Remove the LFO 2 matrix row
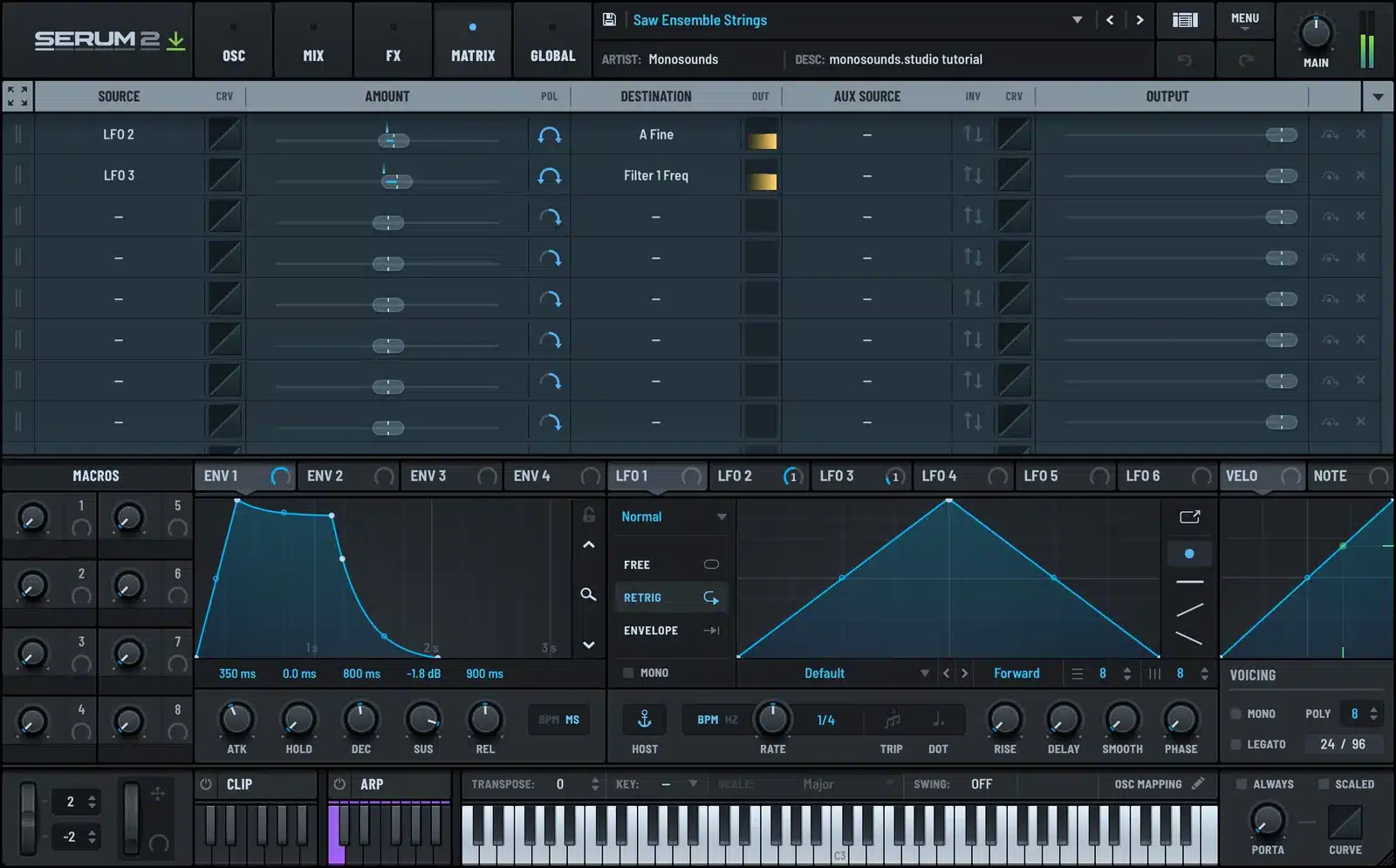Screen dimensions: 1396x868 1360,134
